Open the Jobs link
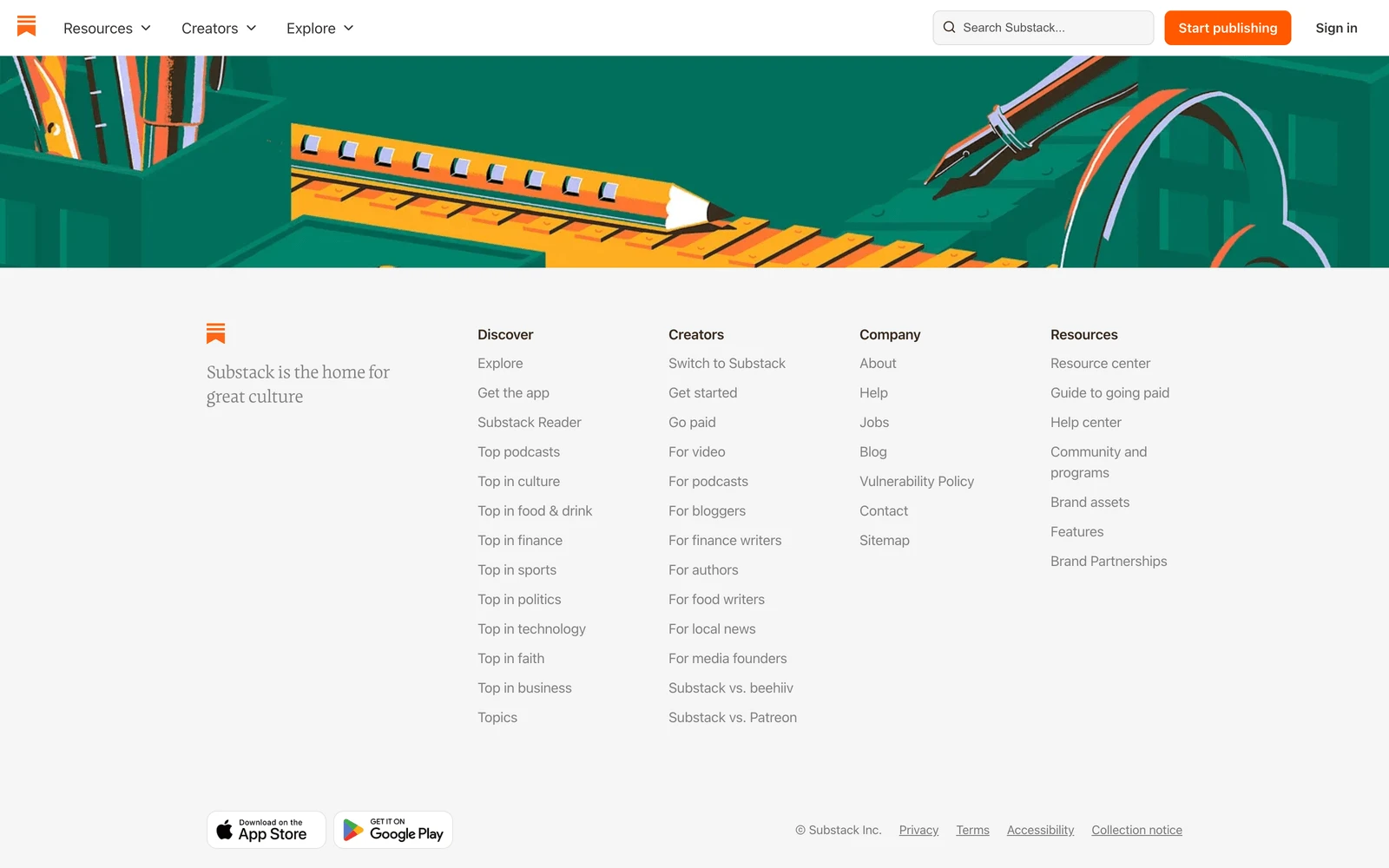1389x868 pixels. (874, 423)
